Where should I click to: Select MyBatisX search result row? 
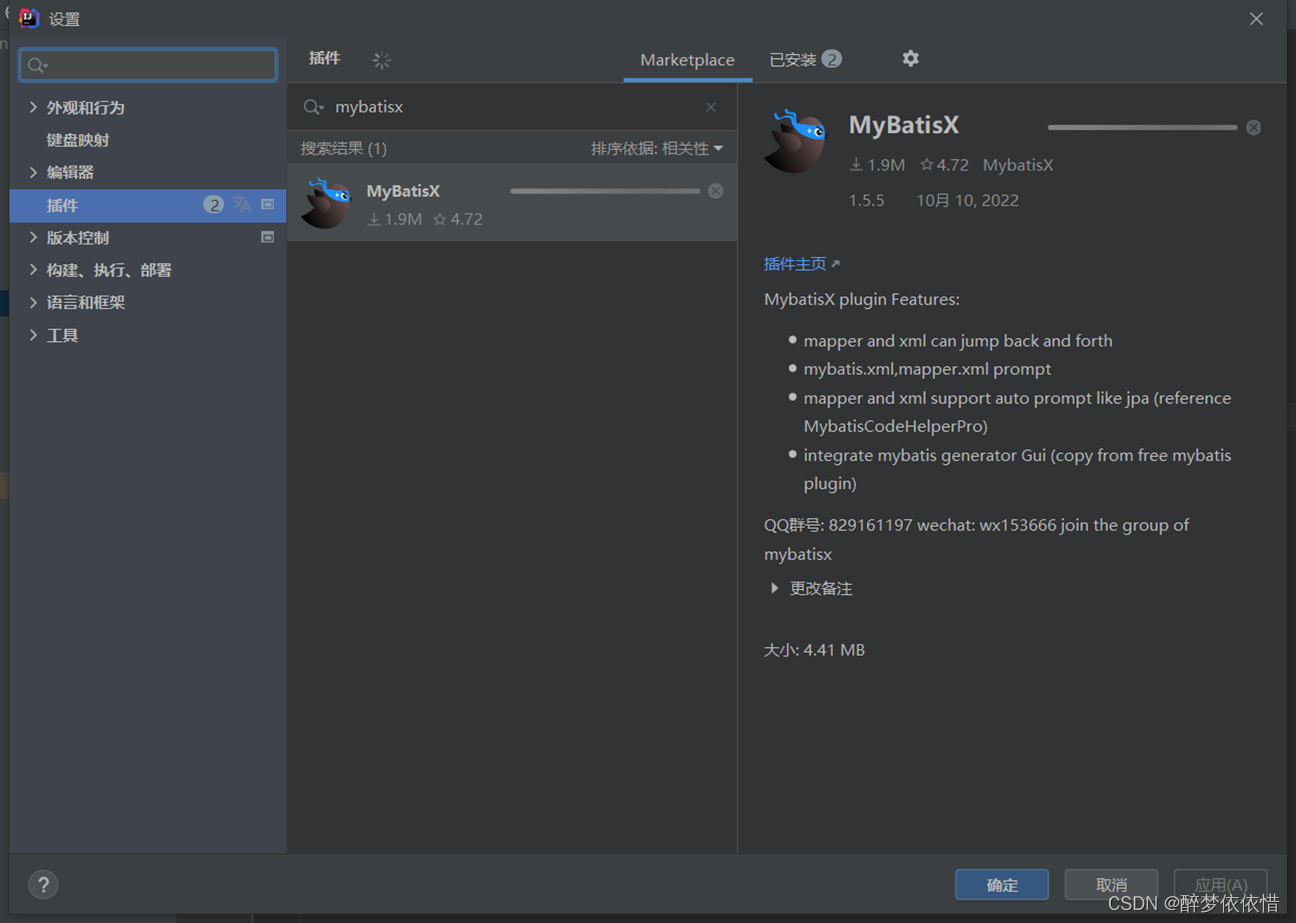point(512,203)
